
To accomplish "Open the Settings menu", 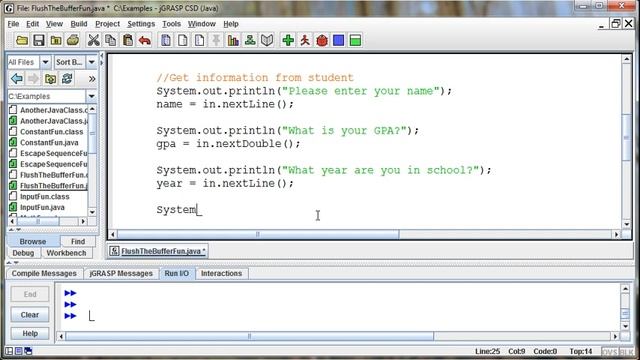I will [141, 24].
